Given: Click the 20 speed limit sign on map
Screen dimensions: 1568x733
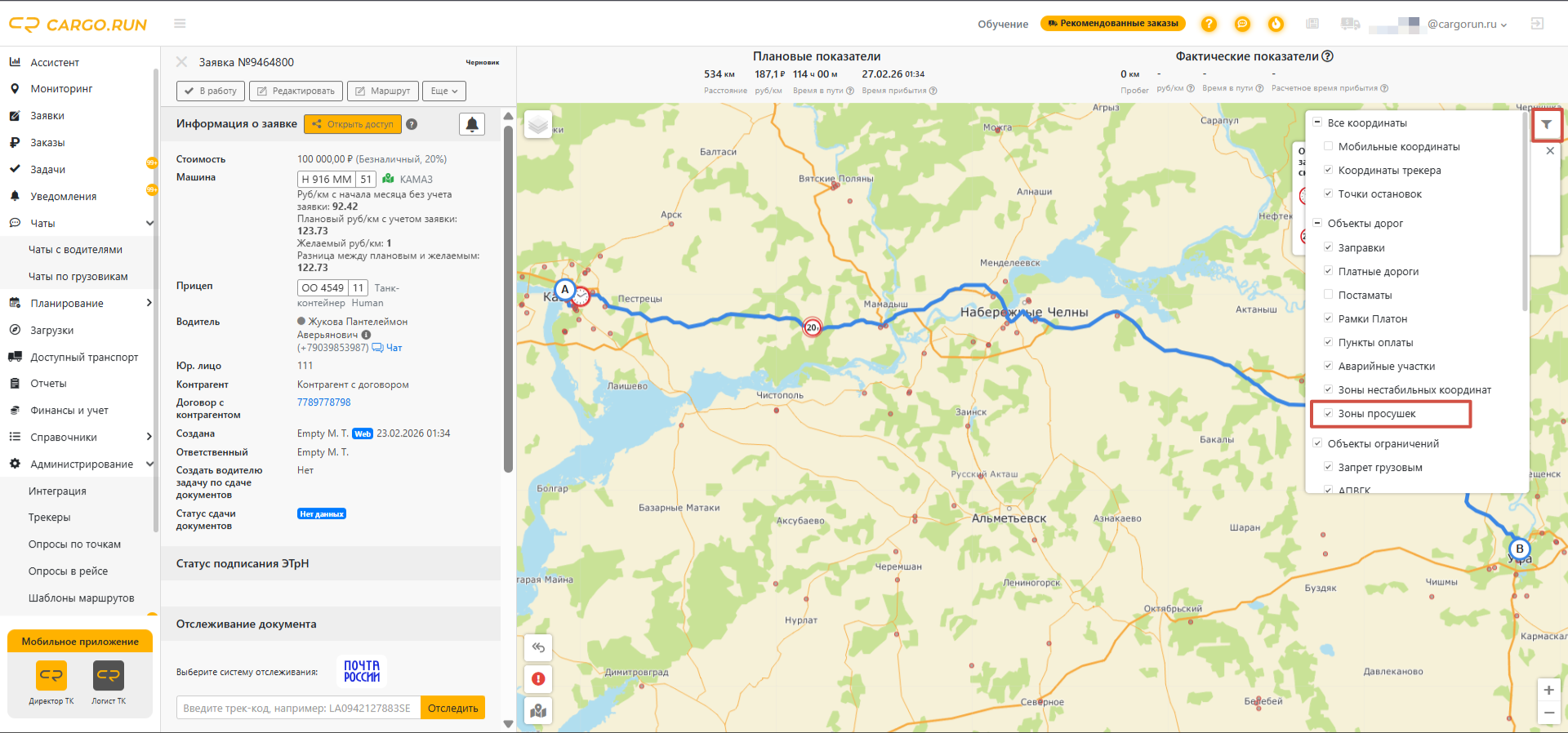Looking at the screenshot, I should (812, 327).
